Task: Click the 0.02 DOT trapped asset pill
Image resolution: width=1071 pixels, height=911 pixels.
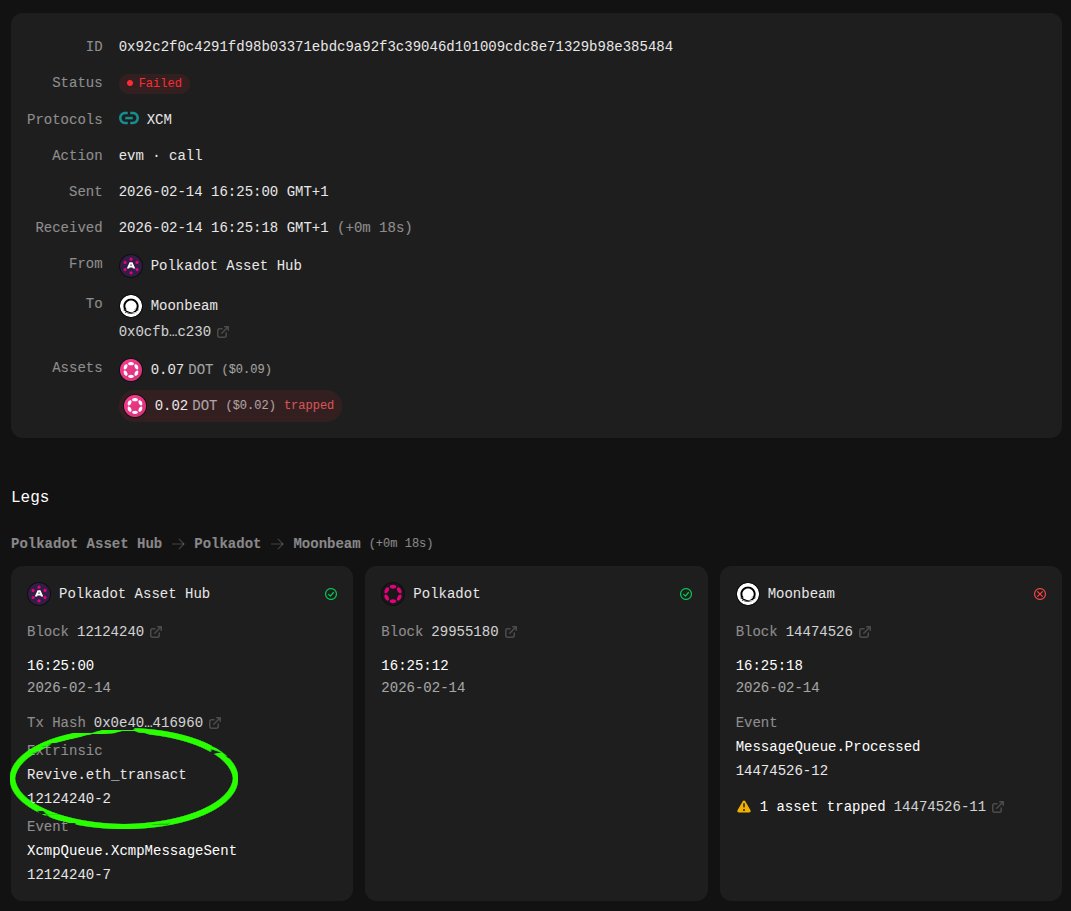Action: tap(231, 406)
